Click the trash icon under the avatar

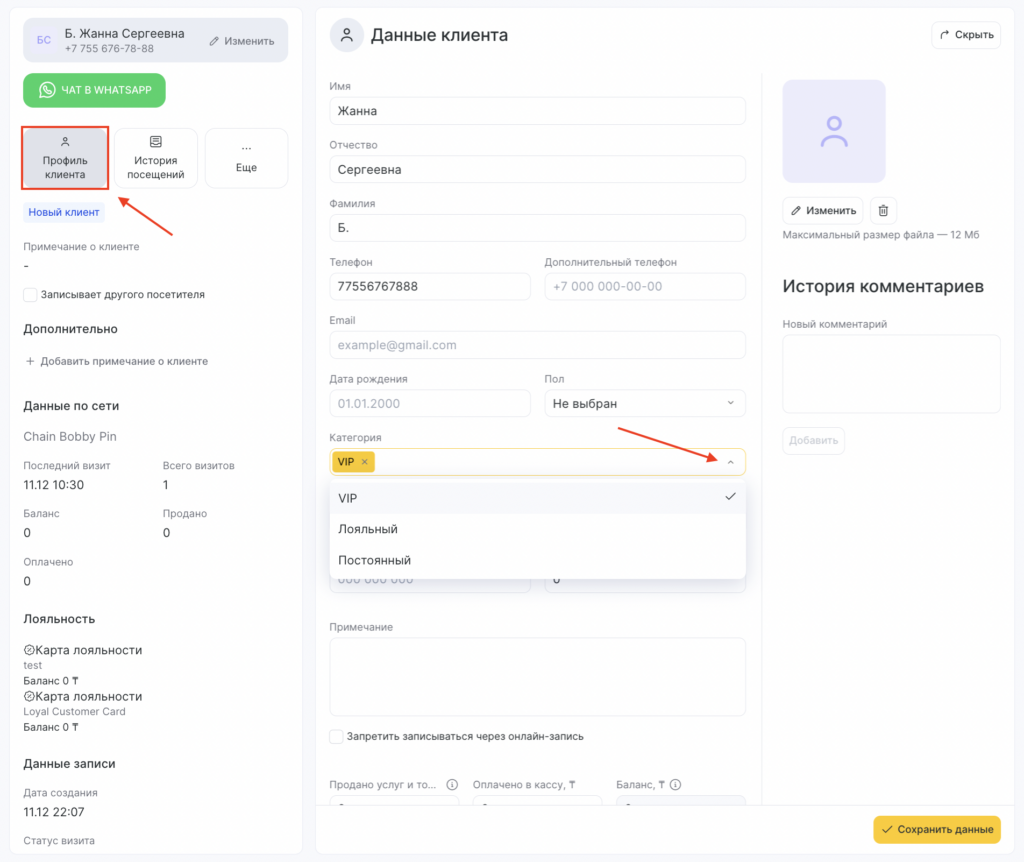(x=883, y=211)
